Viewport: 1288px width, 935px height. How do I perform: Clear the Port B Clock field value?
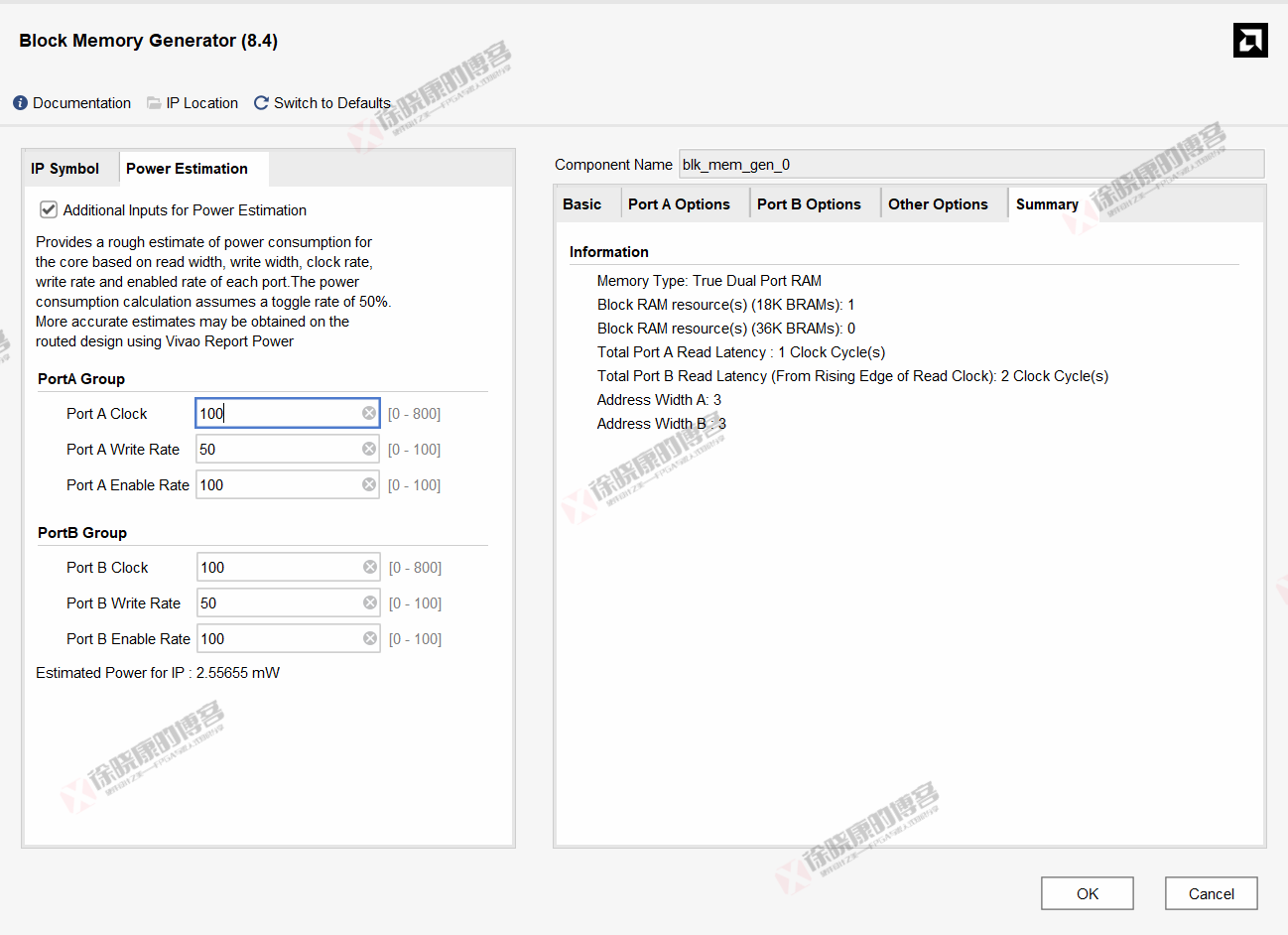[x=369, y=567]
